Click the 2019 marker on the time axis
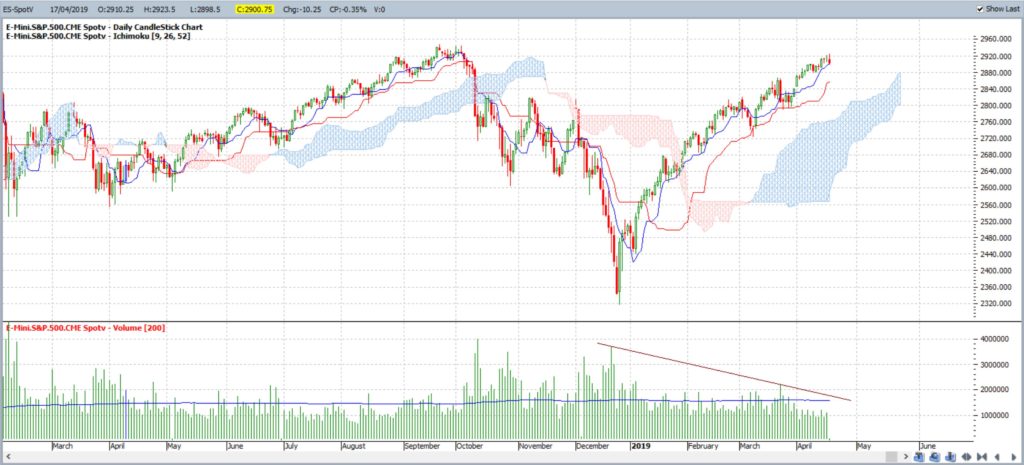Viewport: 1024px width, 465px height. pos(639,447)
